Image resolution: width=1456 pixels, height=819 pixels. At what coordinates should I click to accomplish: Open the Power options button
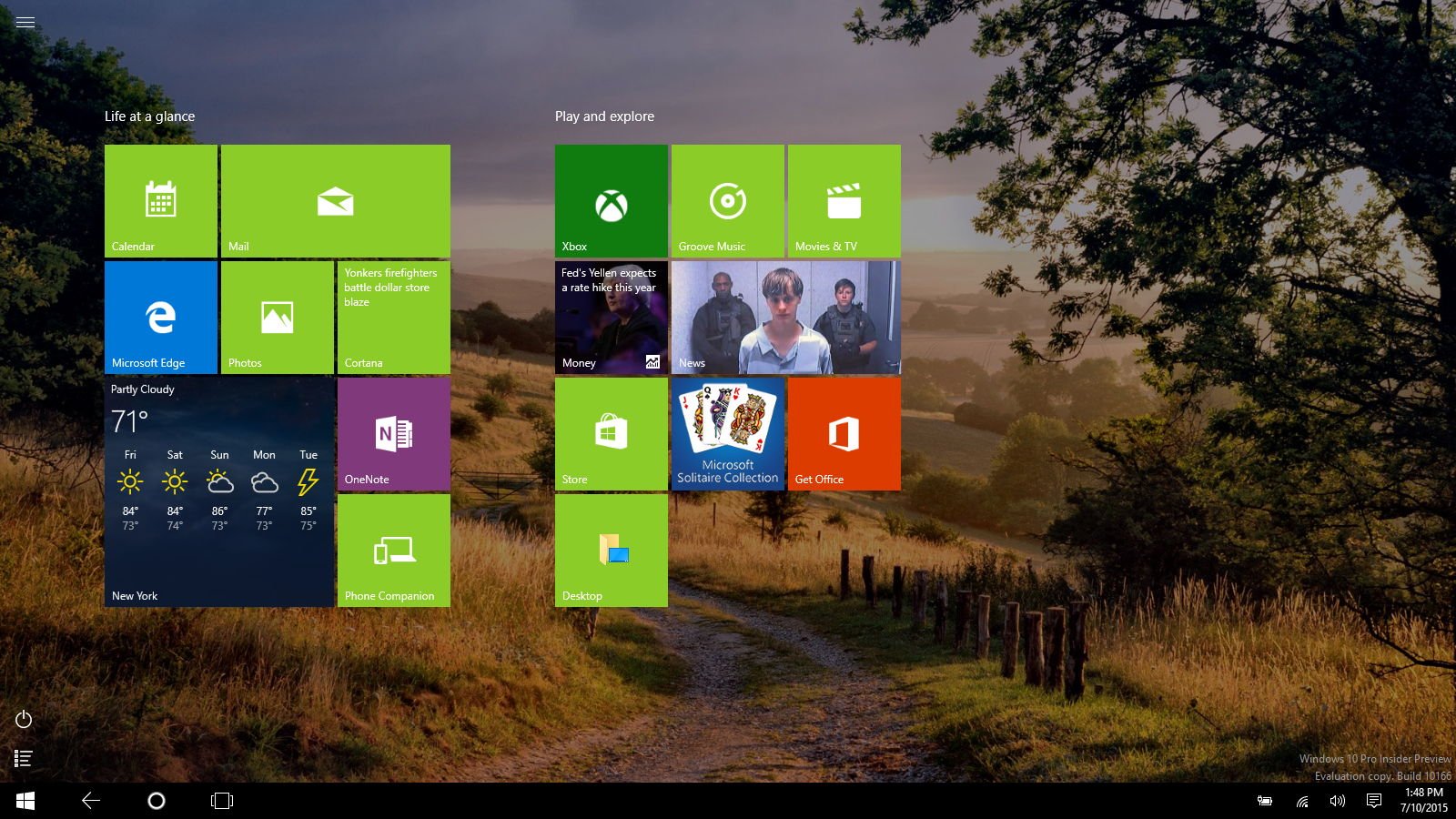coord(24,720)
